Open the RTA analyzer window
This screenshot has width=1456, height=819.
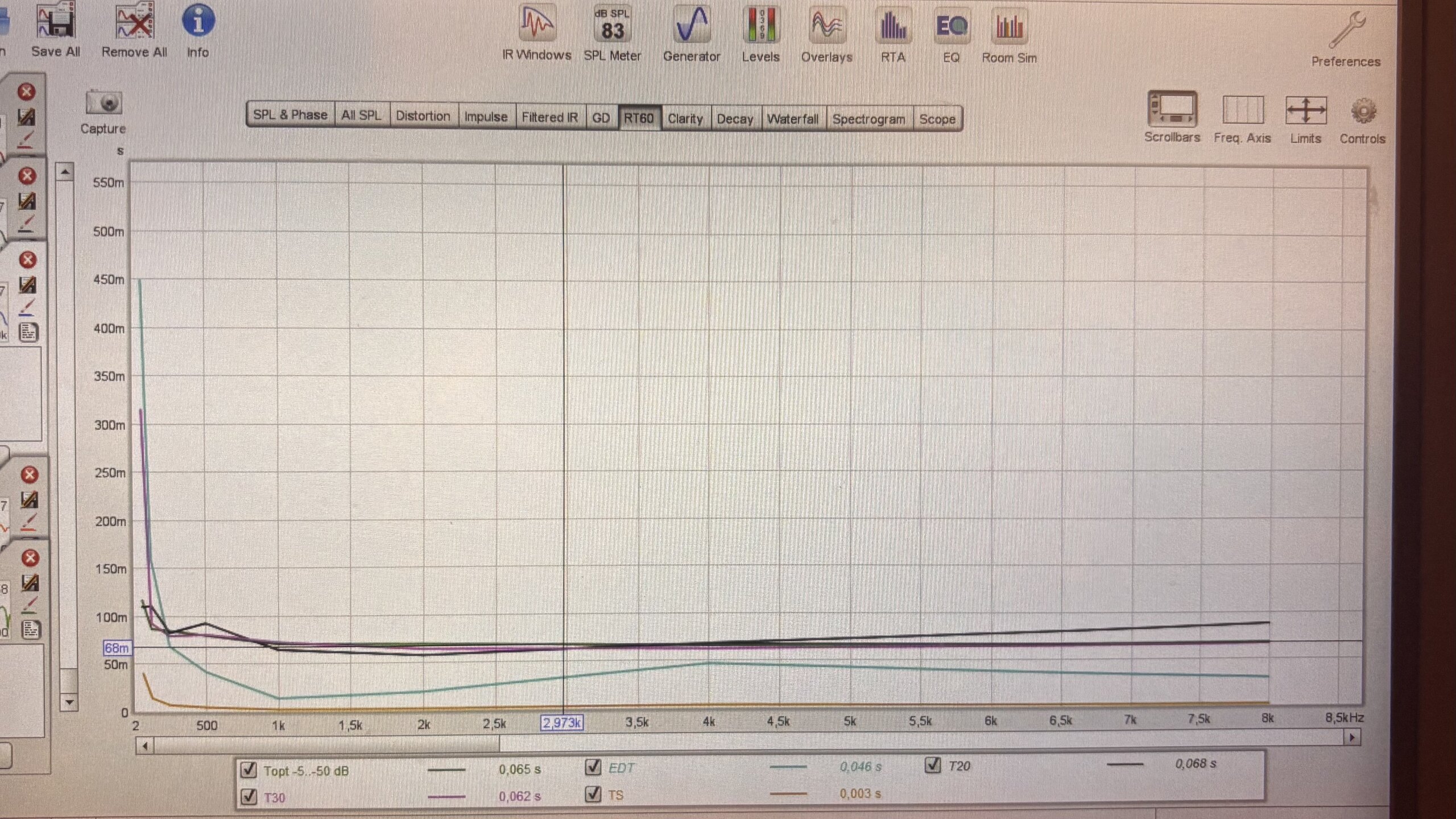point(892,27)
